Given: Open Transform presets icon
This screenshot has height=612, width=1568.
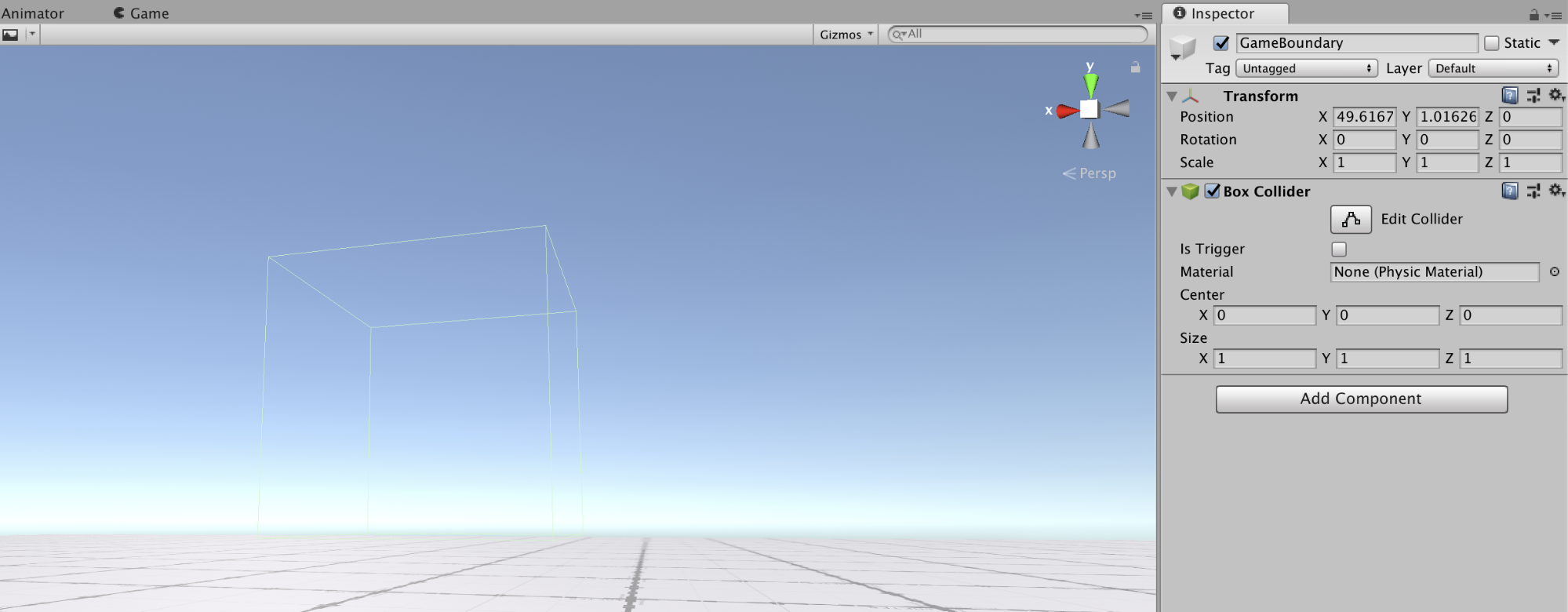Looking at the screenshot, I should click(x=1533, y=96).
